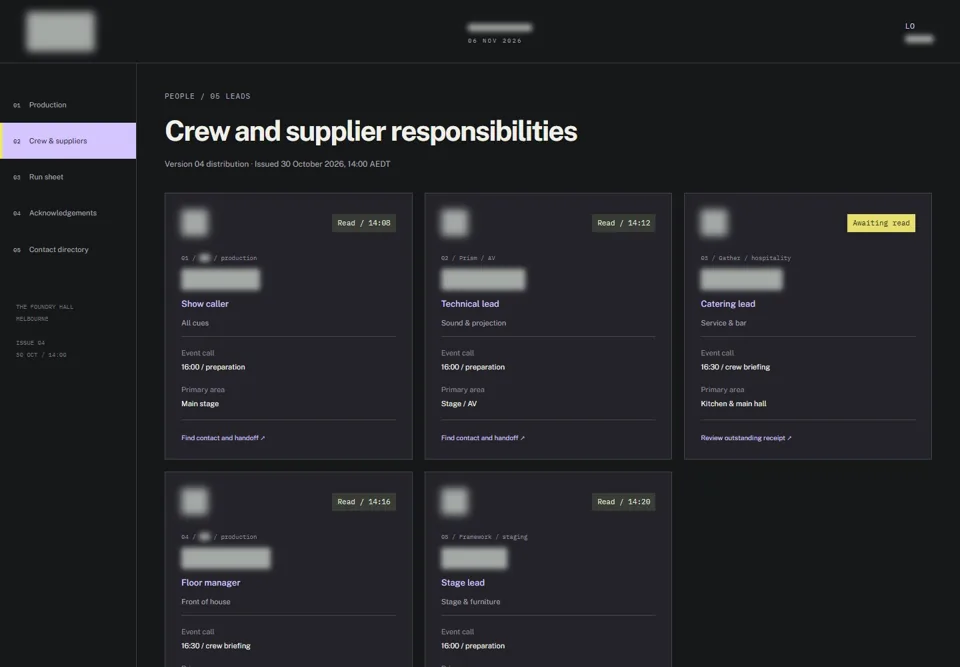
Task: Go to Run sheet section
Action: click(68, 177)
